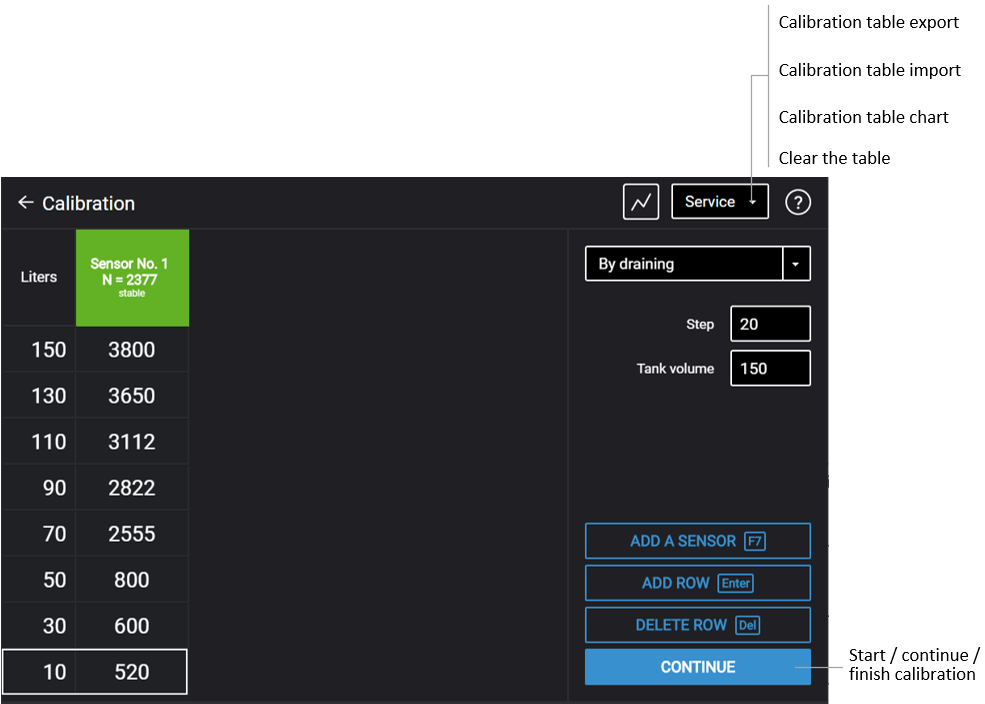
Task: Open the calibration table chart icon
Action: point(641,202)
